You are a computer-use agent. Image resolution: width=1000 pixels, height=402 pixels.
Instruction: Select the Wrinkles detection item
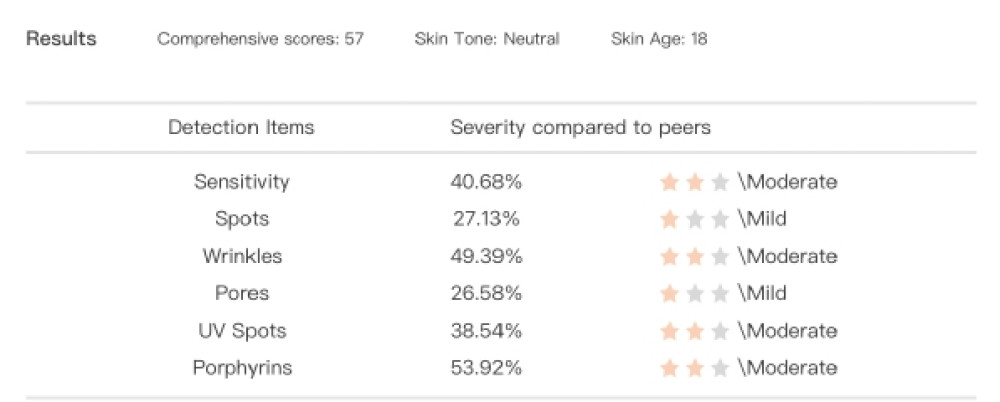(242, 257)
